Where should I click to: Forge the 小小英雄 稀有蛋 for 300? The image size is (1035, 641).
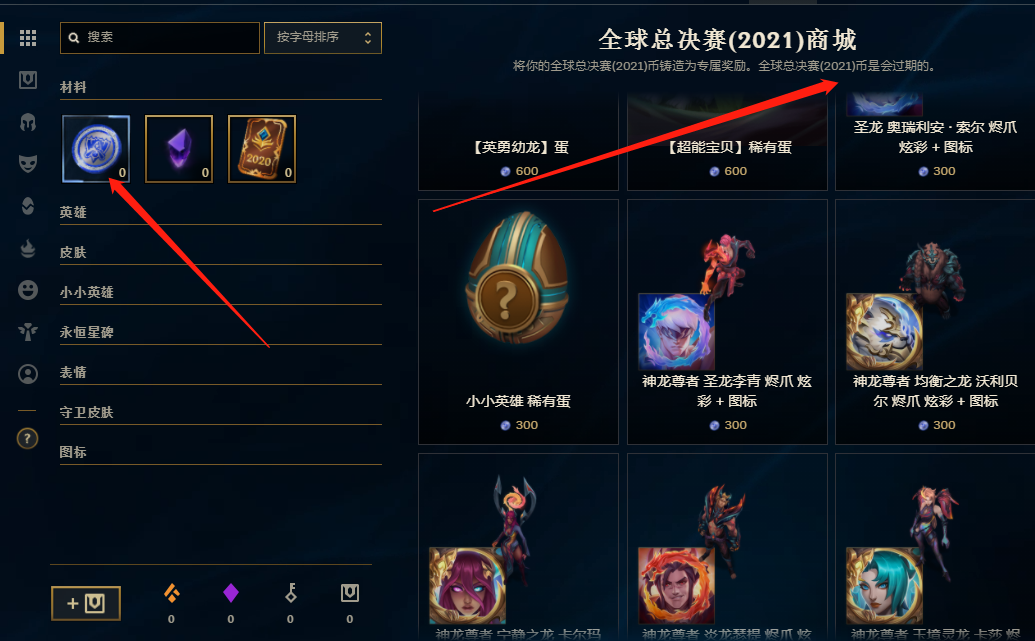click(x=518, y=321)
